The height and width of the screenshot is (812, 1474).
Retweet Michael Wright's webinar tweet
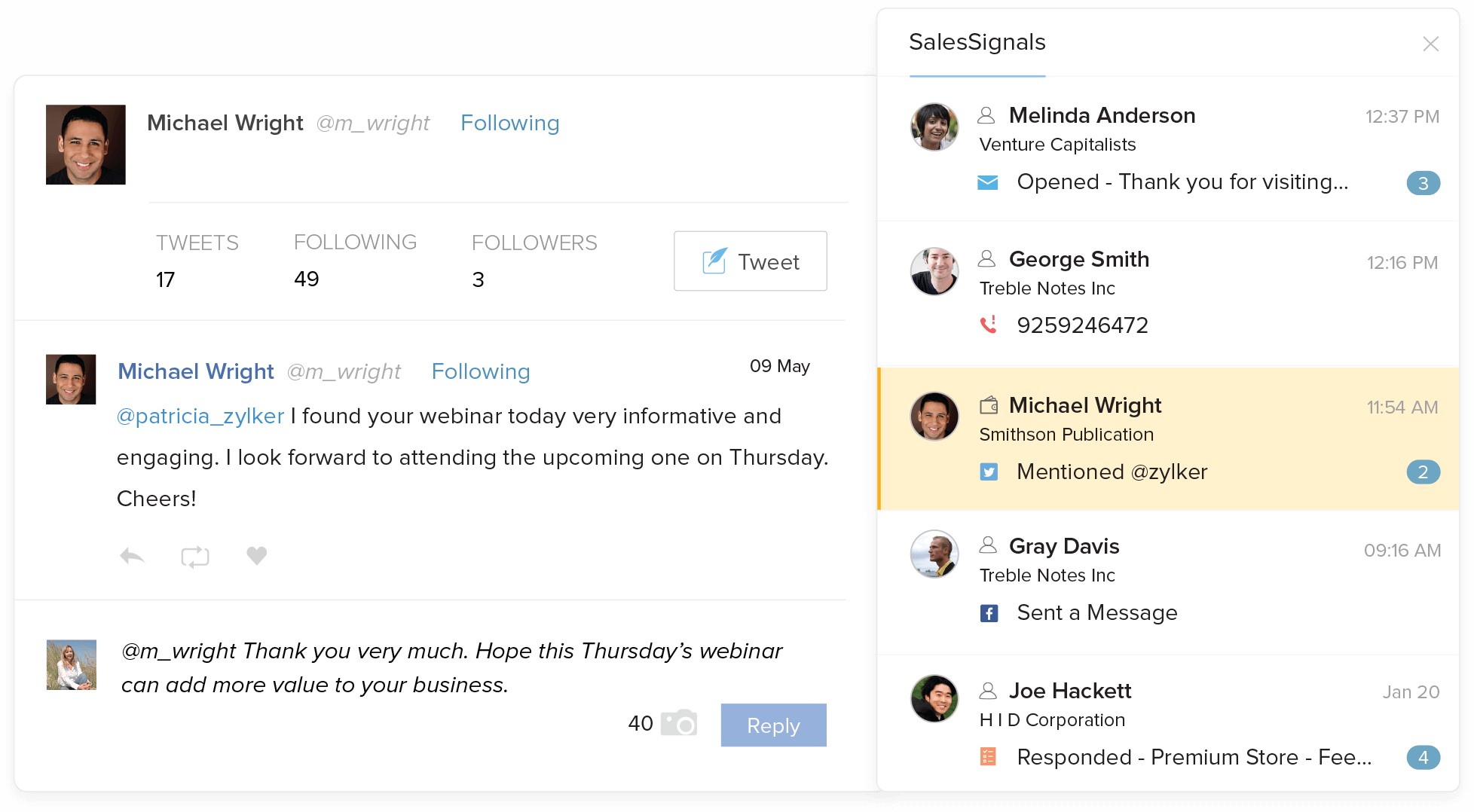(x=194, y=555)
